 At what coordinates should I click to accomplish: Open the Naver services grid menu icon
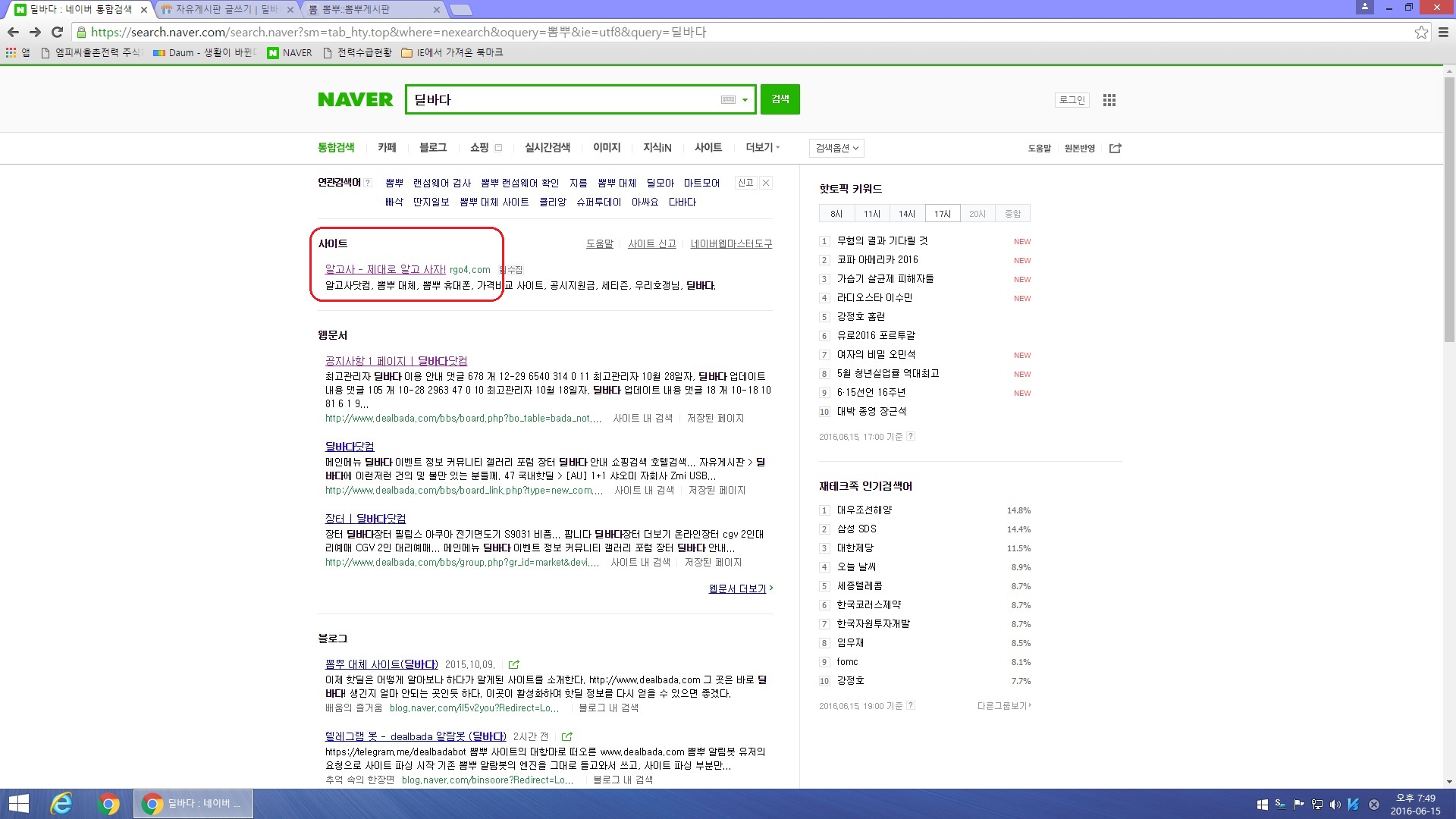pyautogui.click(x=1109, y=100)
